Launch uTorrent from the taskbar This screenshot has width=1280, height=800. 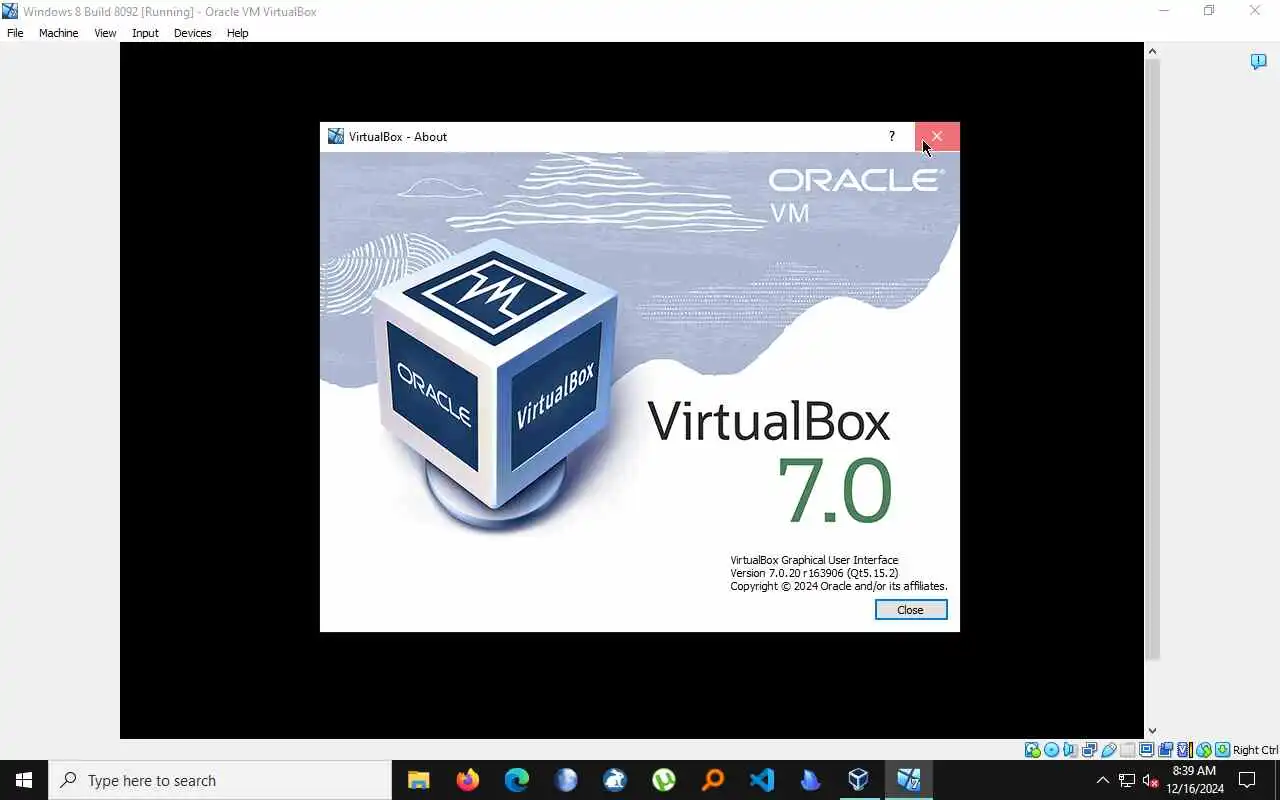(663, 780)
